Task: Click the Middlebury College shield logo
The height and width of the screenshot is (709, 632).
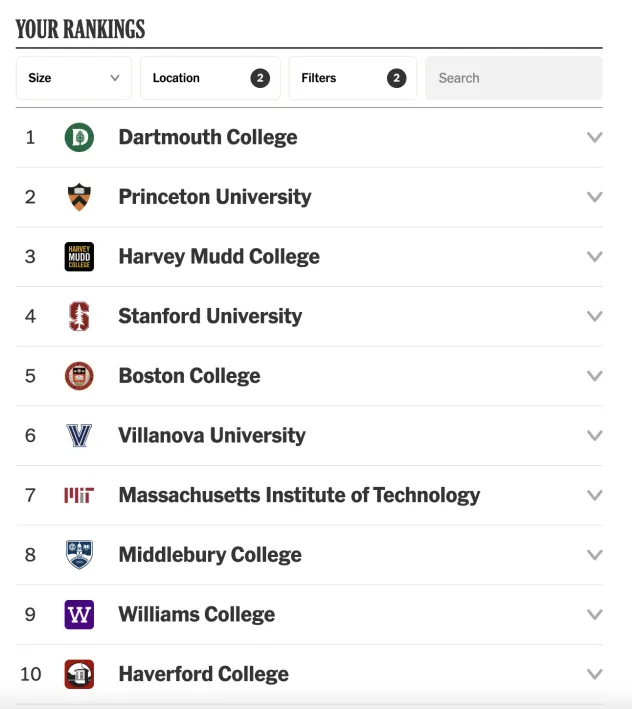Action: [79, 555]
